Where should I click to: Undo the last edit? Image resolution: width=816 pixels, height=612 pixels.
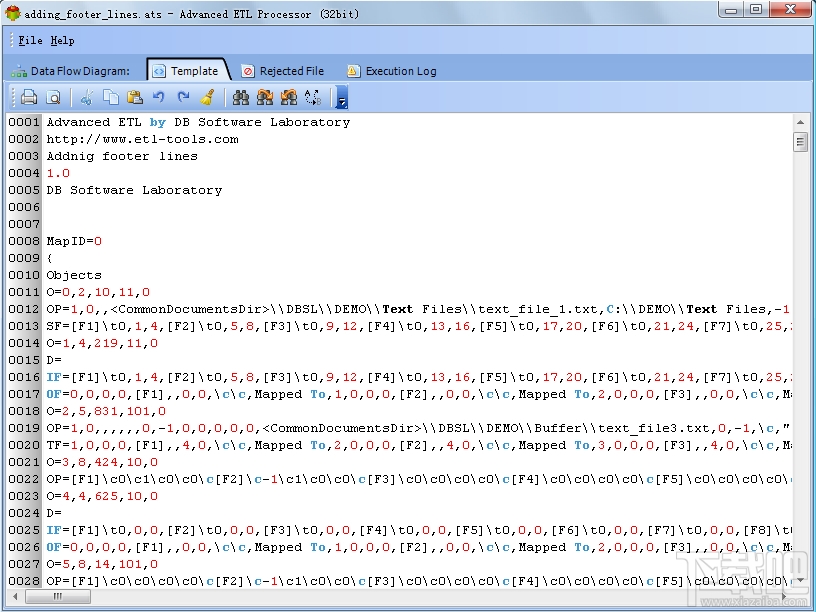159,97
